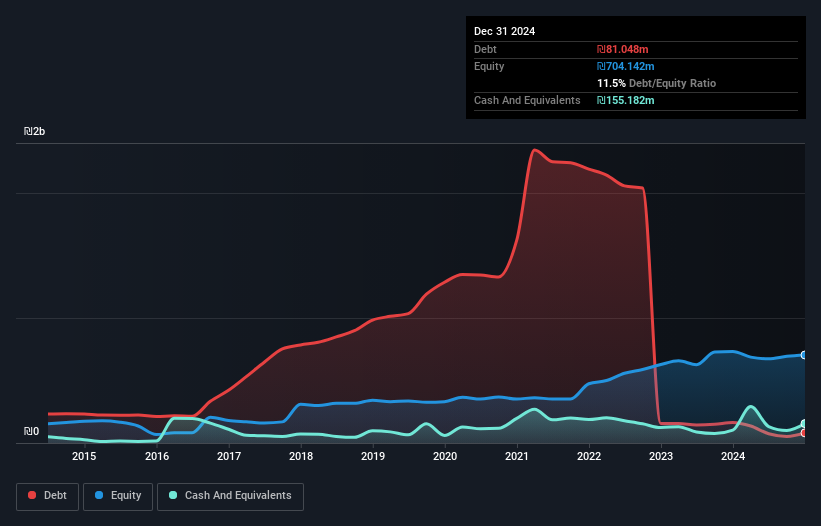Click the red Debt endpoint marker
Screen dimensions: 821x526
[x=804, y=433]
